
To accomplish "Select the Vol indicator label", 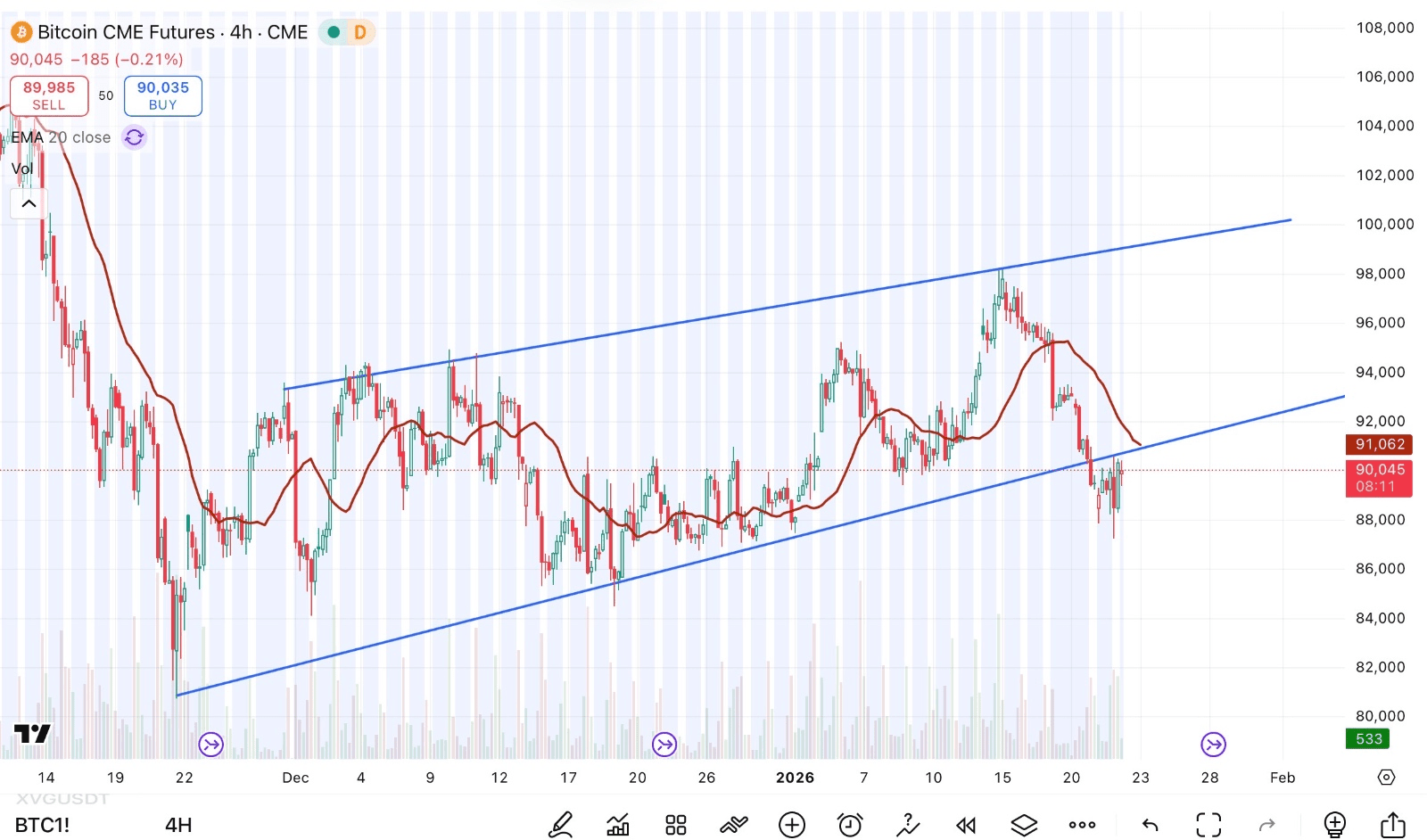I will pyautogui.click(x=22, y=169).
